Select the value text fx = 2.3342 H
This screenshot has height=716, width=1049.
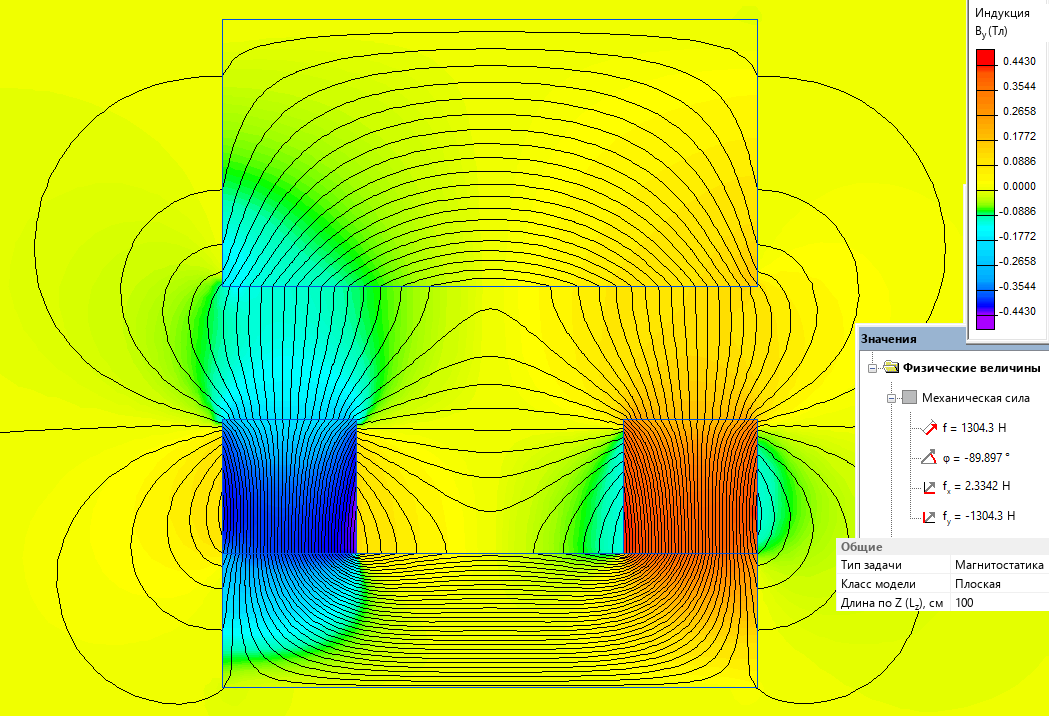point(976,486)
